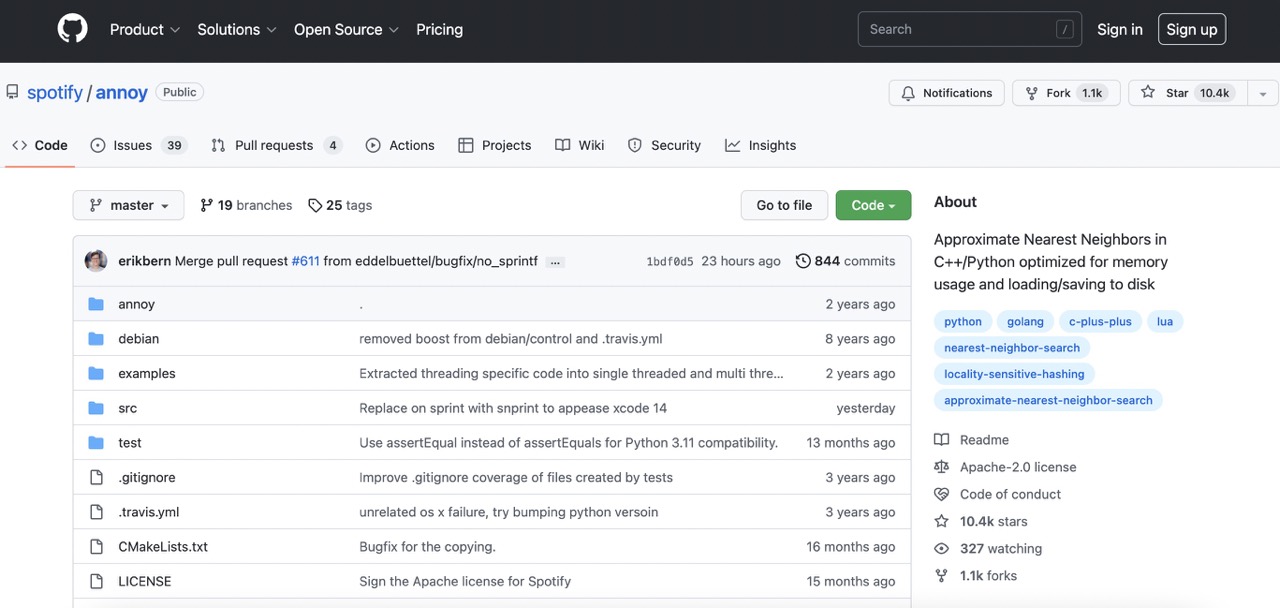The height and width of the screenshot is (608, 1280).
Task: Click the annoy folder icon
Action: coord(96,304)
